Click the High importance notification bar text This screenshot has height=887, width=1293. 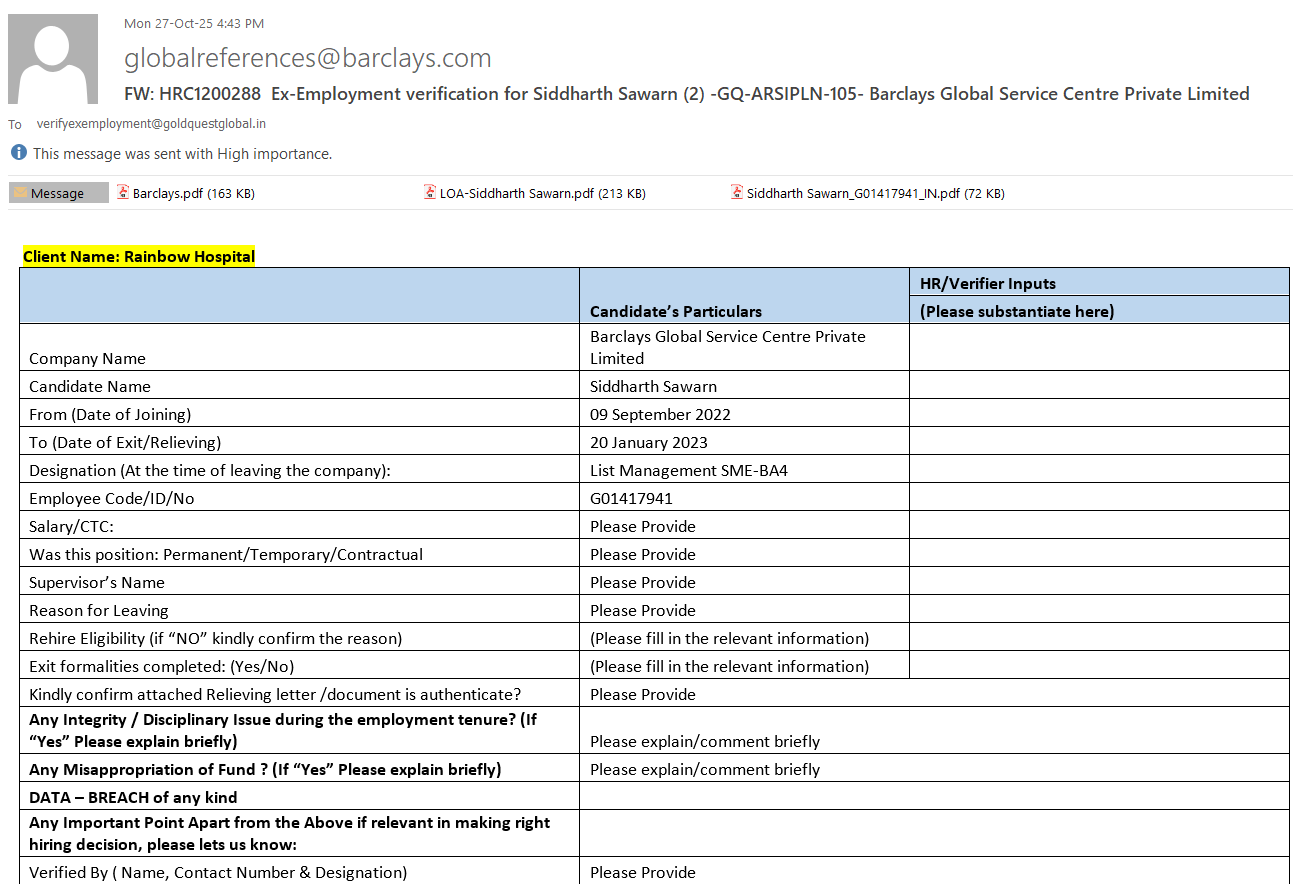182,154
